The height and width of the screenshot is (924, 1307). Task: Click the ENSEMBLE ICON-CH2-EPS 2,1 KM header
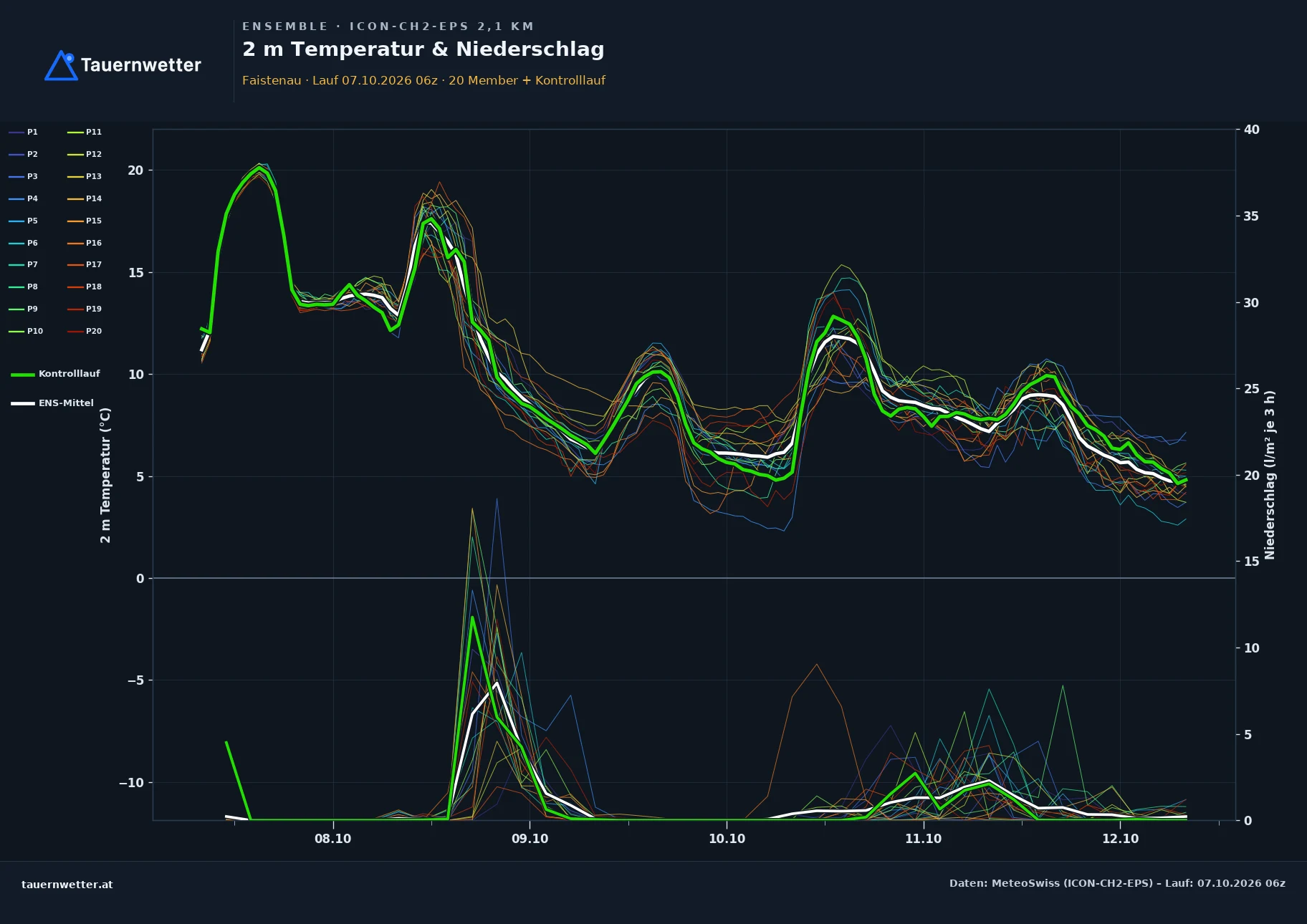click(x=388, y=27)
